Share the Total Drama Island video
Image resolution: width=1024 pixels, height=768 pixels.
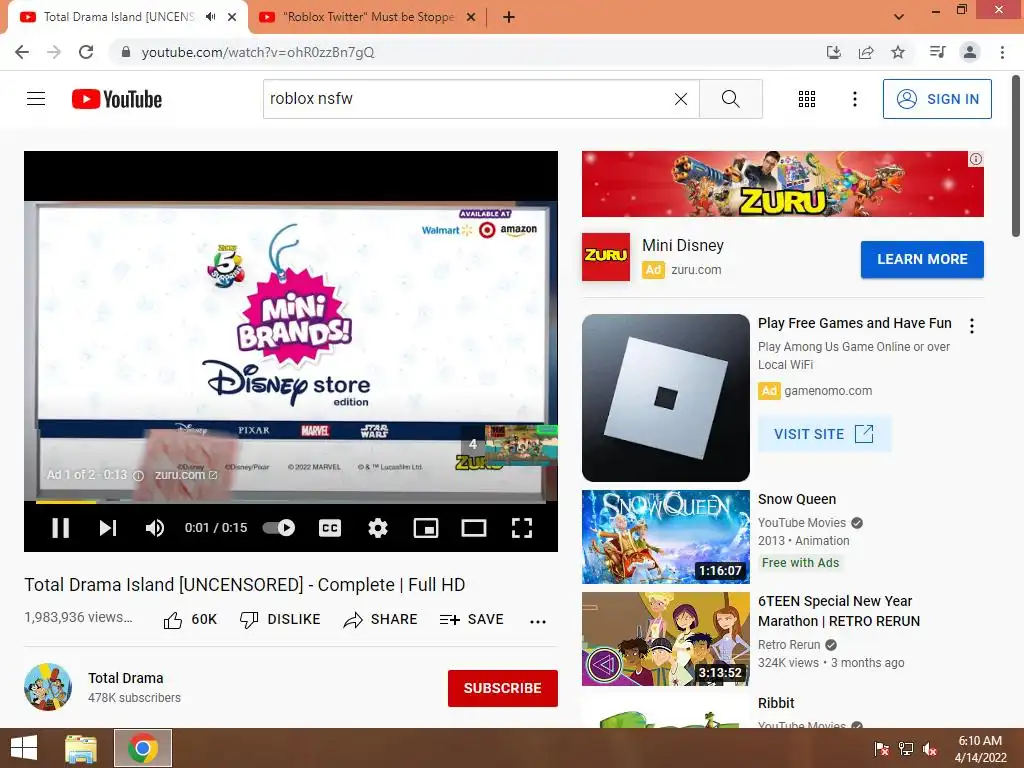(380, 620)
